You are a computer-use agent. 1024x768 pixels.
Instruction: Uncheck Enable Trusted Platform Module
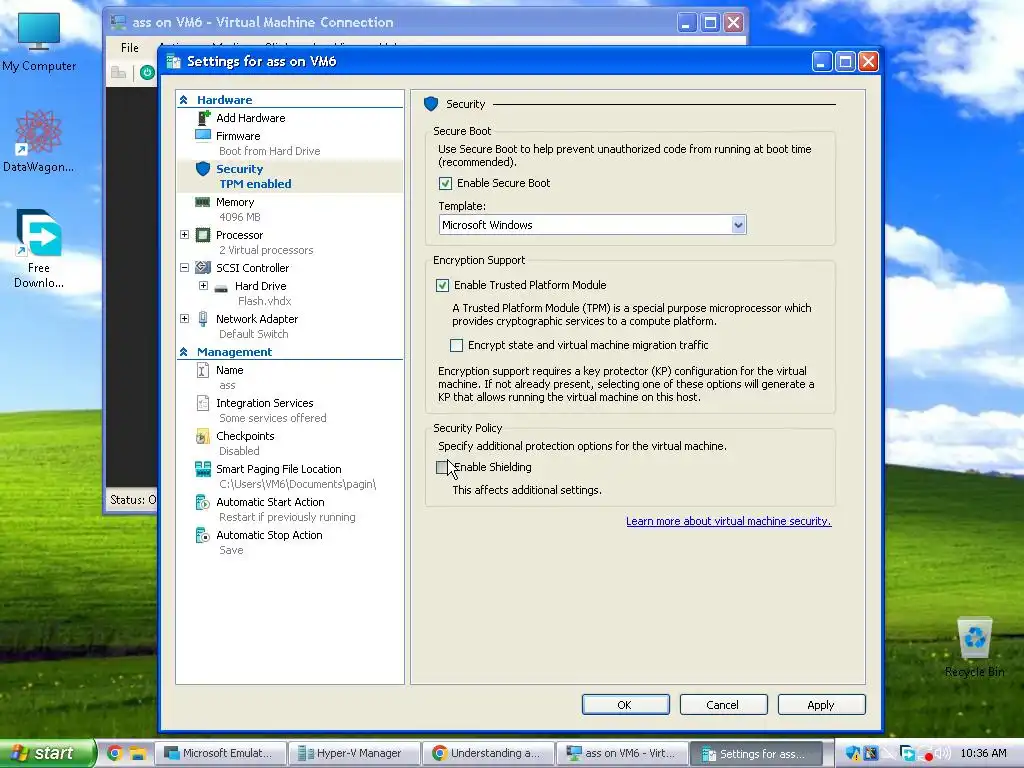442,285
